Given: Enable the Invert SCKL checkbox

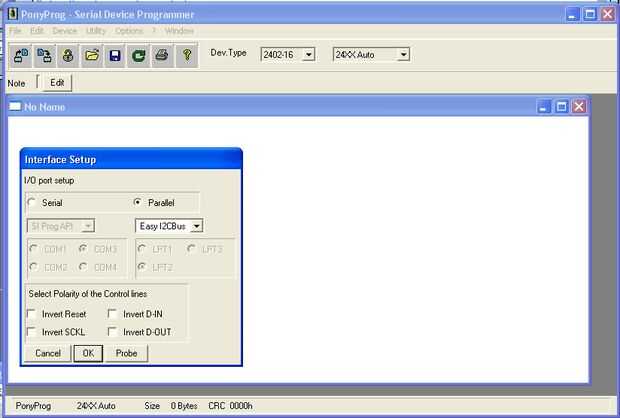Looking at the screenshot, I should 32,331.
